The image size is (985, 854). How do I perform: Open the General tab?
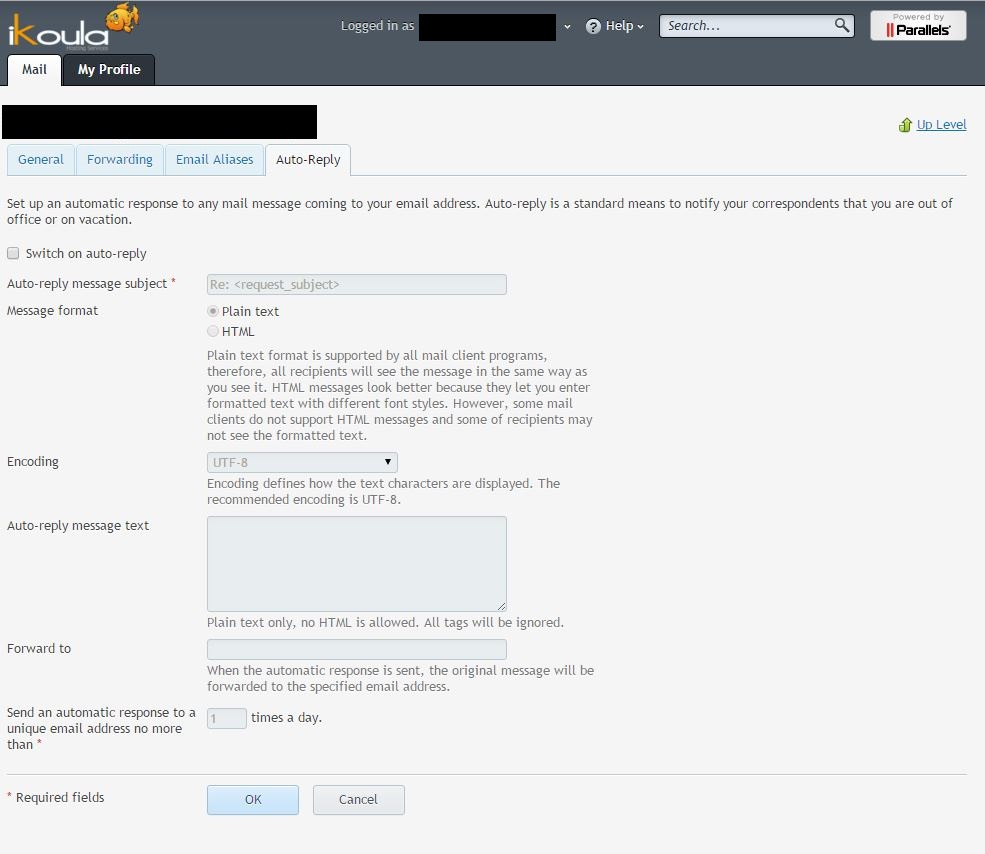click(40, 159)
